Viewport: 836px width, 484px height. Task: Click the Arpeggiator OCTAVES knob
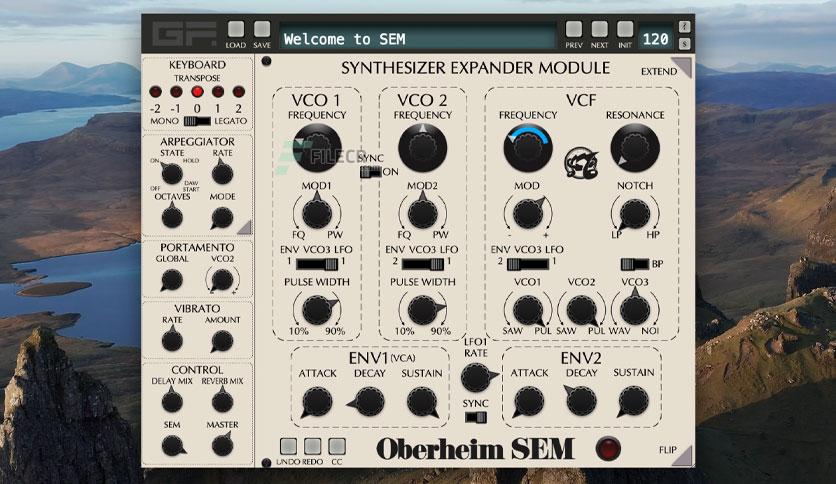(x=172, y=217)
